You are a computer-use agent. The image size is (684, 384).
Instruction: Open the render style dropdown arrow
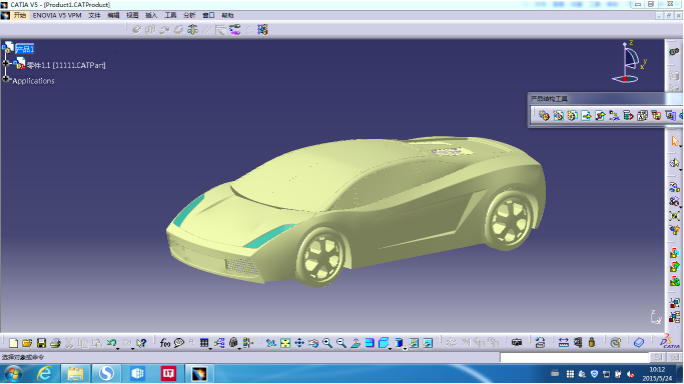pos(405,348)
